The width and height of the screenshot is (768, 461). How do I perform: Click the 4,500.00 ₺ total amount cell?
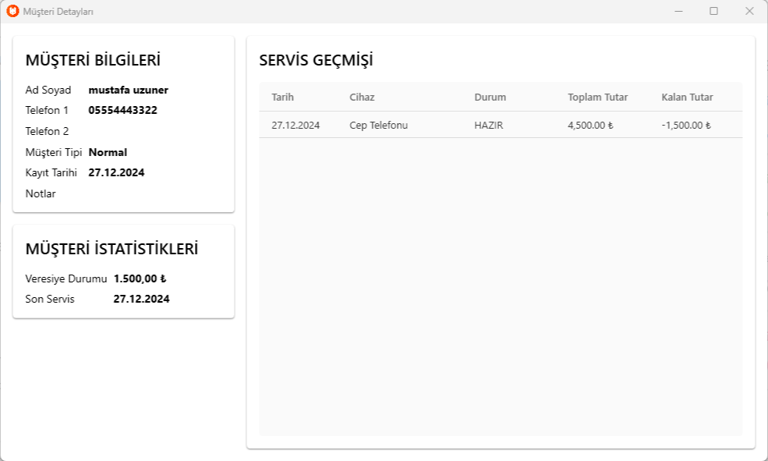(590, 125)
